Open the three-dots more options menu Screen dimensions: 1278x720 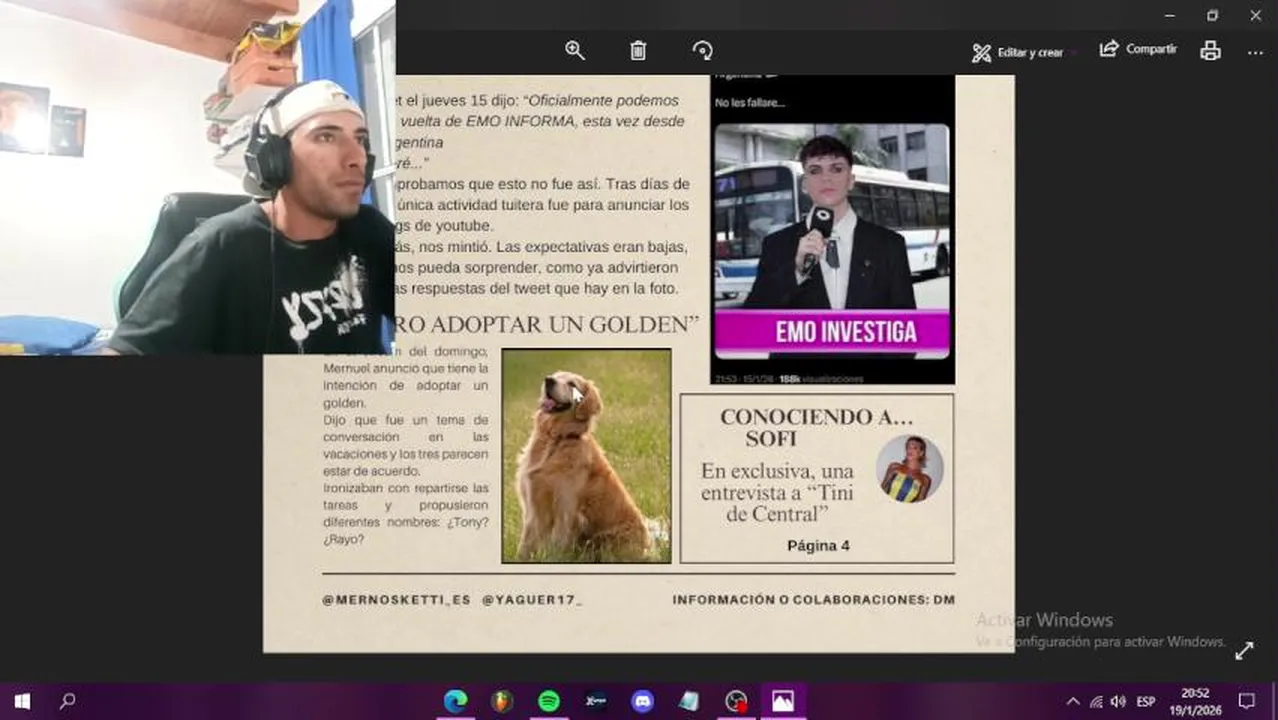(1256, 51)
